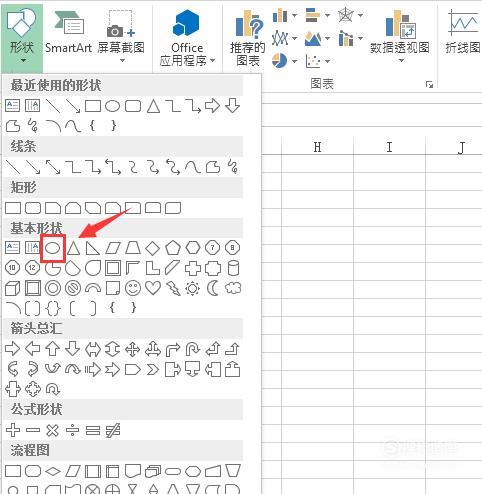Select column I header

pyautogui.click(x=389, y=146)
